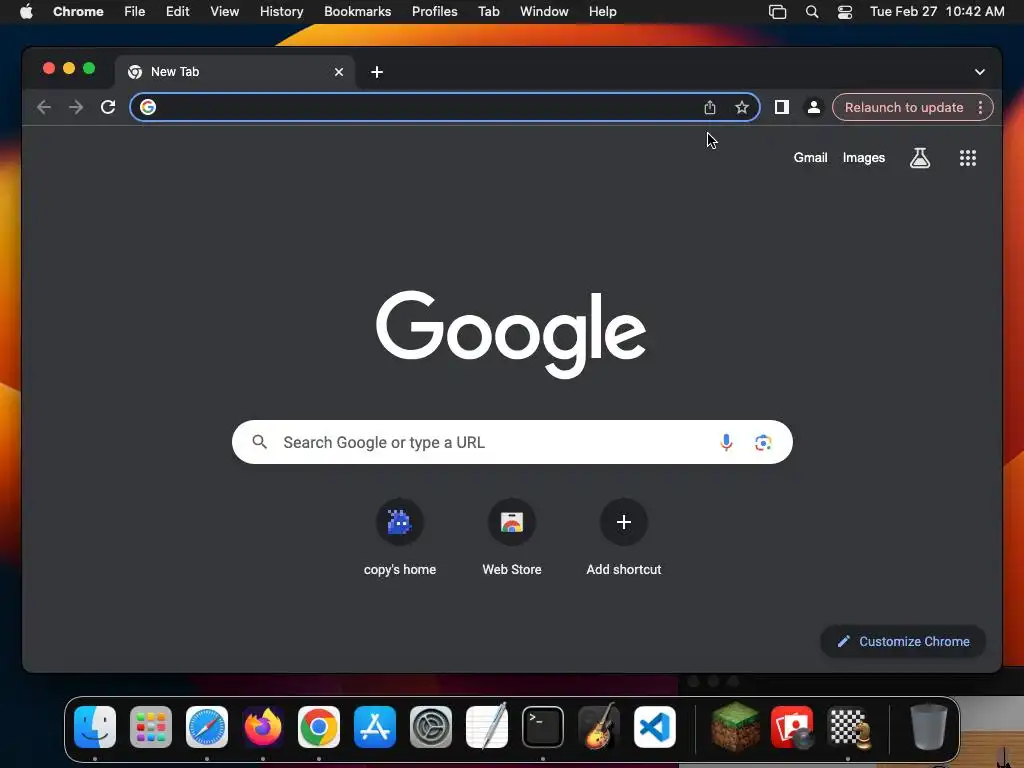The height and width of the screenshot is (768, 1024).
Task: Launch Safari from the dock
Action: [x=206, y=727]
